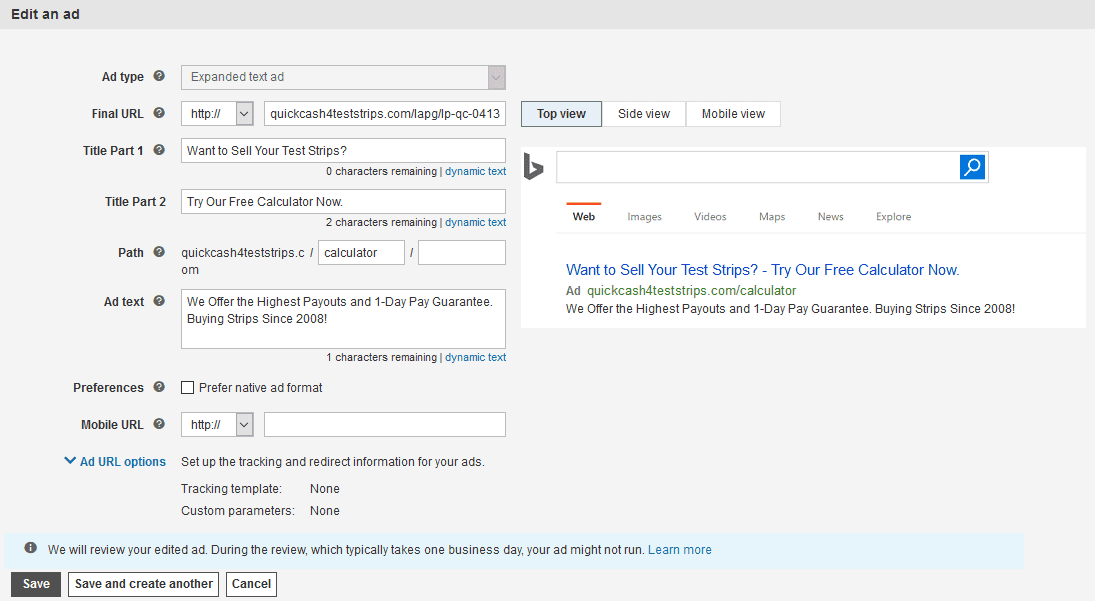Viewport: 1095px width, 601px height.
Task: Open Learn more link in notice
Action: (x=679, y=549)
